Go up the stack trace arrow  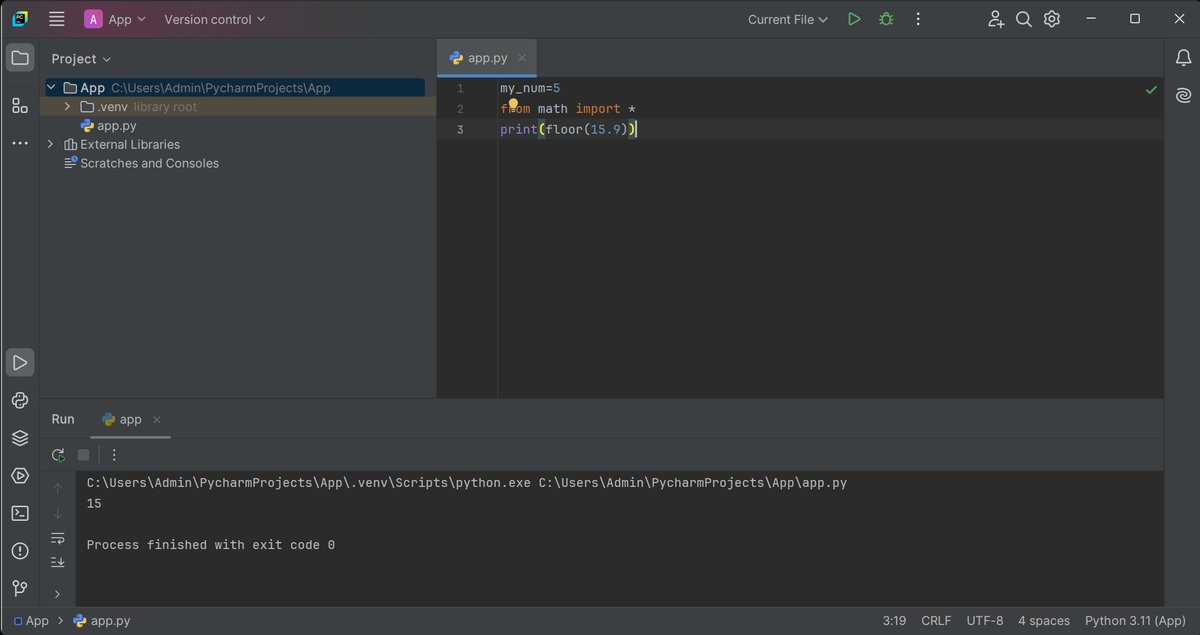[x=58, y=488]
